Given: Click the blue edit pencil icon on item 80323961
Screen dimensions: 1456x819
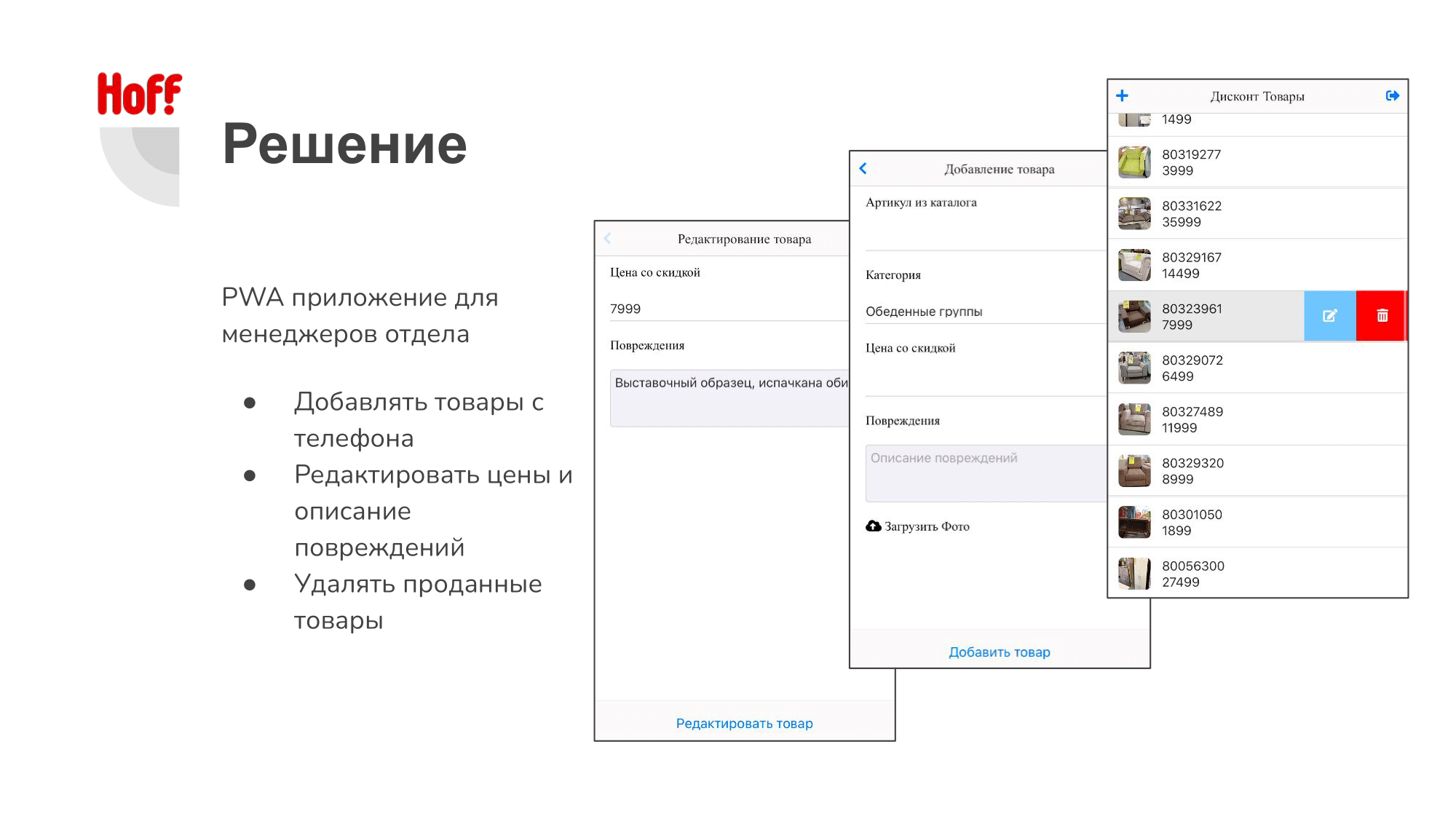Looking at the screenshot, I should pos(1329,316).
